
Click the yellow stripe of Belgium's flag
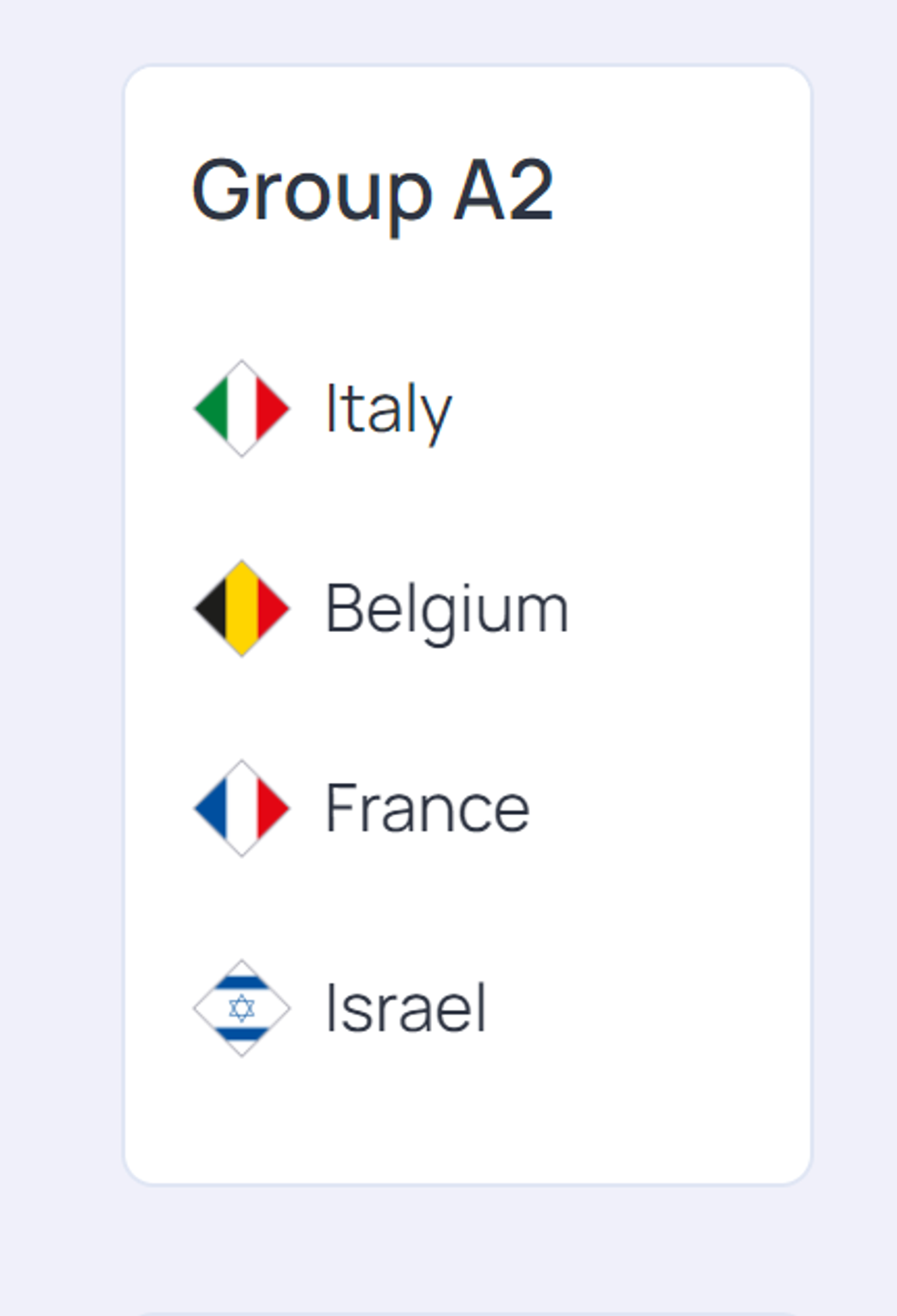tap(242, 608)
